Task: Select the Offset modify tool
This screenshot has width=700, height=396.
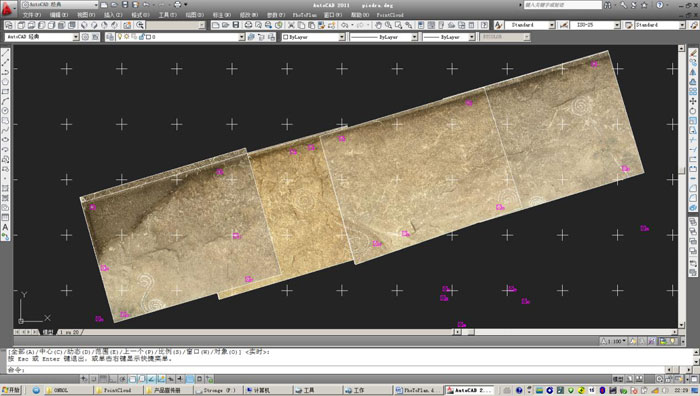Action: (693, 82)
